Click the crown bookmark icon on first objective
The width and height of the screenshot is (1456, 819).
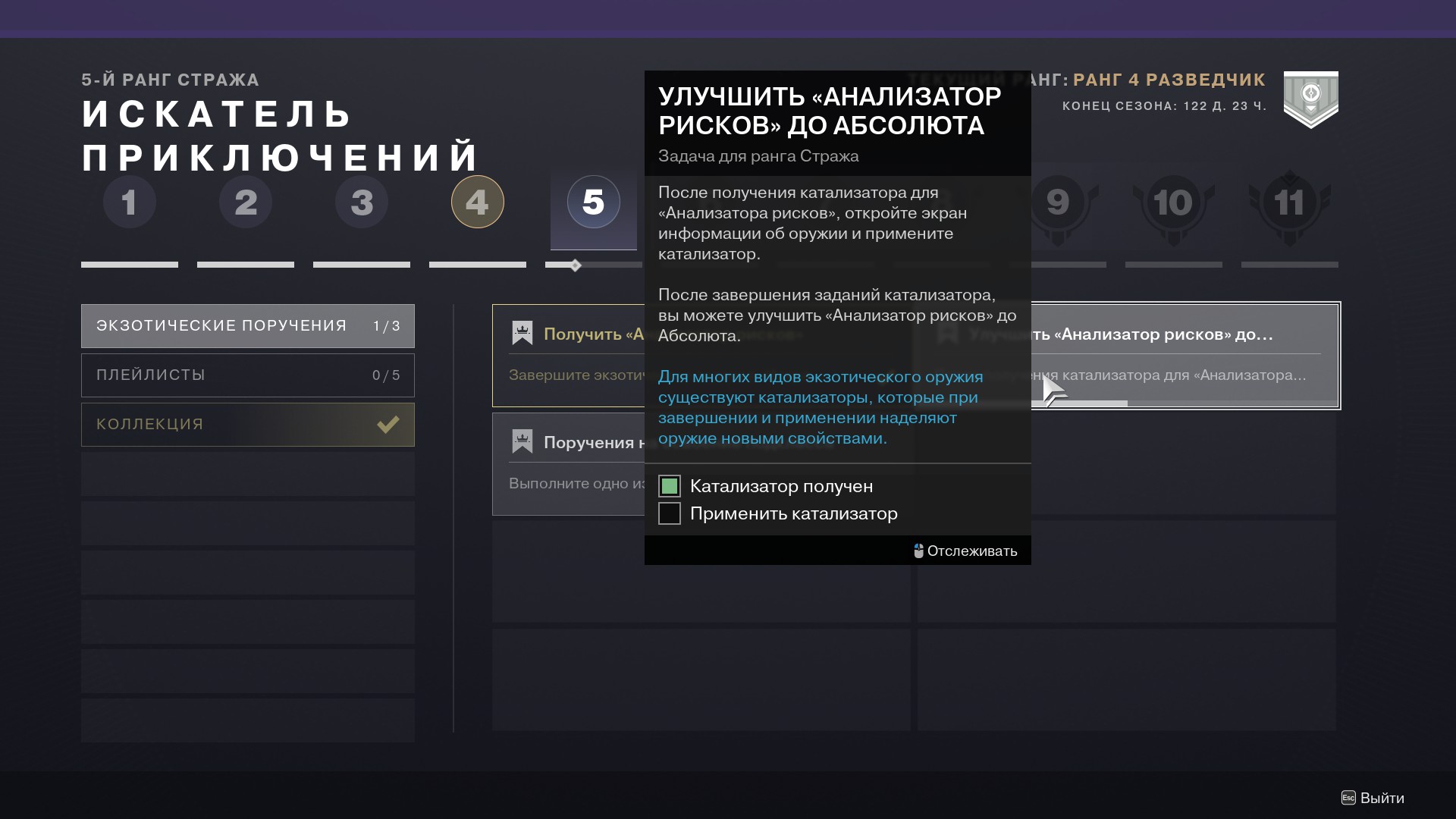point(522,333)
